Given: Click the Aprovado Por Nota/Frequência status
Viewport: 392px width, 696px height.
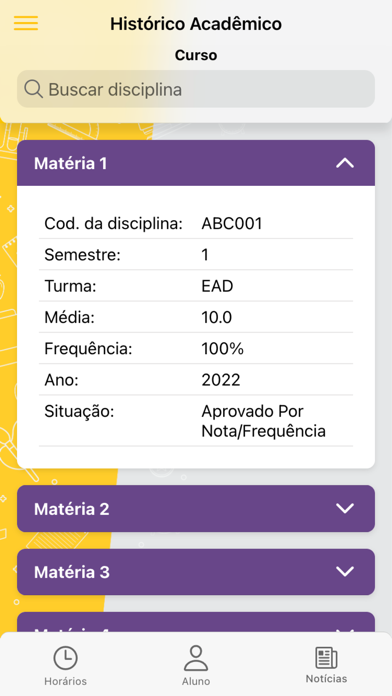Looking at the screenshot, I should 264,421.
